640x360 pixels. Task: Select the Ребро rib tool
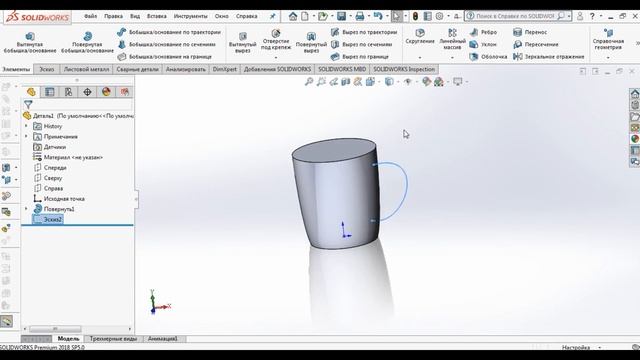(x=483, y=32)
